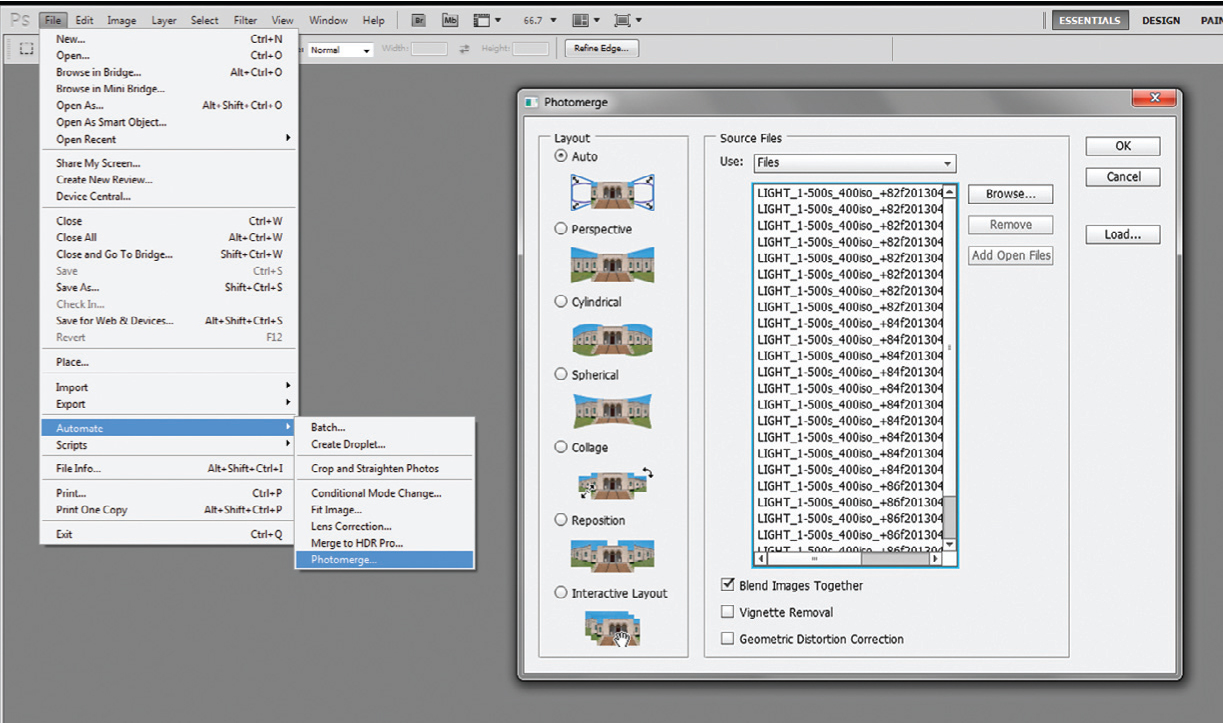Screen dimensions: 1223x723
Task: Click the Reposition layout preview image
Action: coord(612,555)
